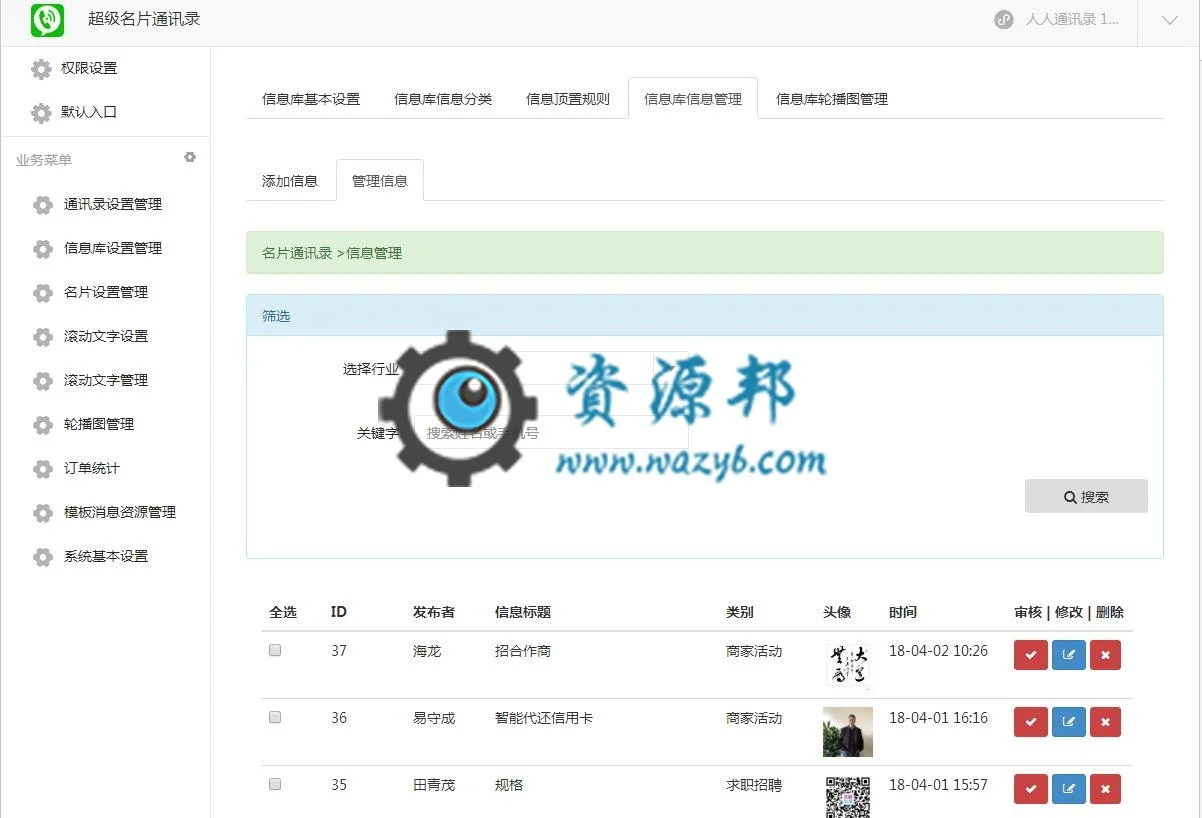Delete the row with ID 35
1202x818 pixels.
point(1105,789)
